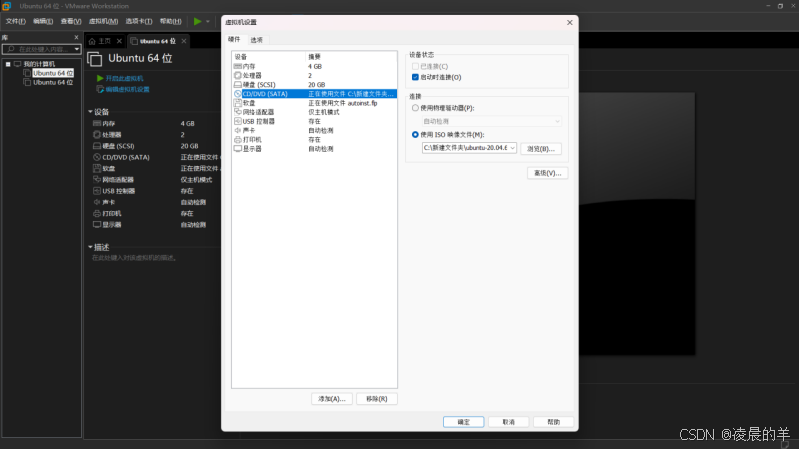The width and height of the screenshot is (799, 449).
Task: Click 硬盘 (SCSI) icon in main window panel
Action: (x=97, y=146)
